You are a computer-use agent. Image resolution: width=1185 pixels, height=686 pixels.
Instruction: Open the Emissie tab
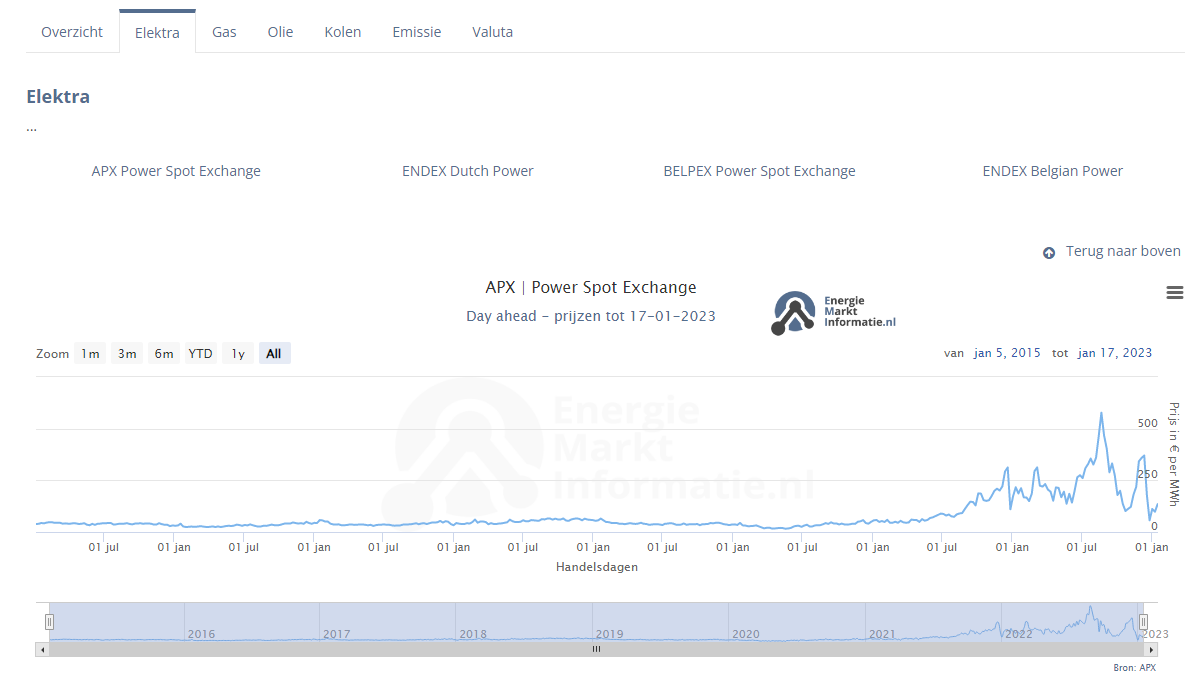[x=416, y=32]
